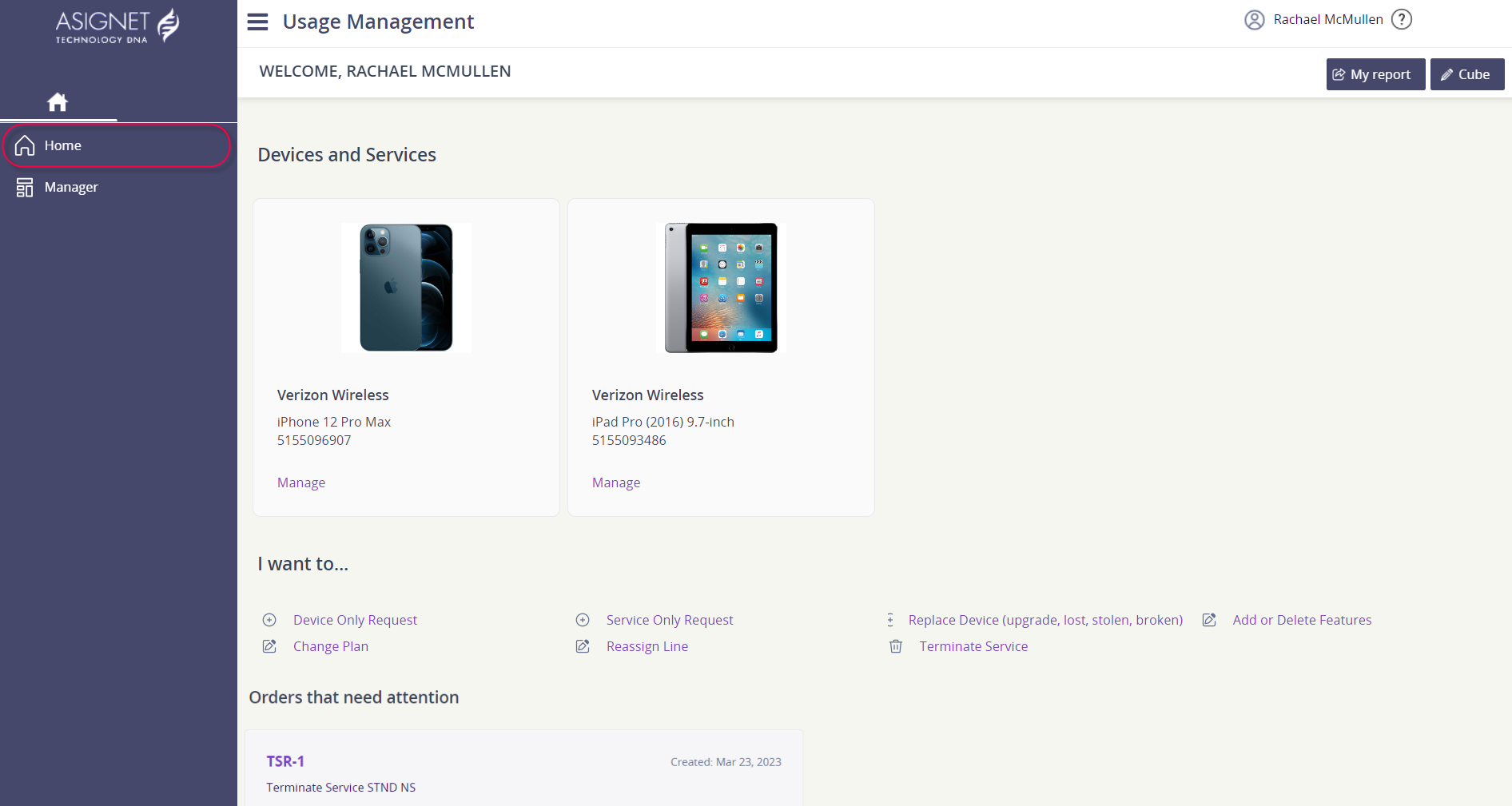Click edit icon beside Add or Delete Features
Image resolution: width=1512 pixels, height=806 pixels.
tap(1209, 620)
